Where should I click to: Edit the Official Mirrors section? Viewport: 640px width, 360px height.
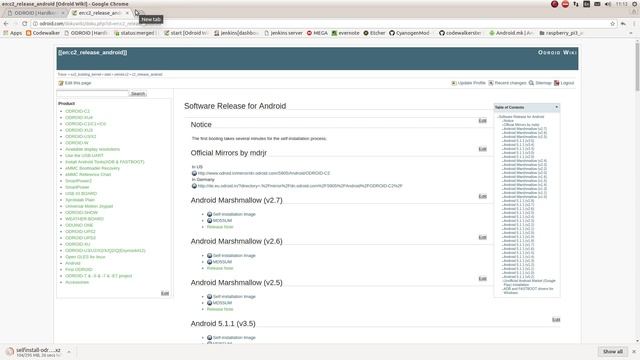coord(482,149)
